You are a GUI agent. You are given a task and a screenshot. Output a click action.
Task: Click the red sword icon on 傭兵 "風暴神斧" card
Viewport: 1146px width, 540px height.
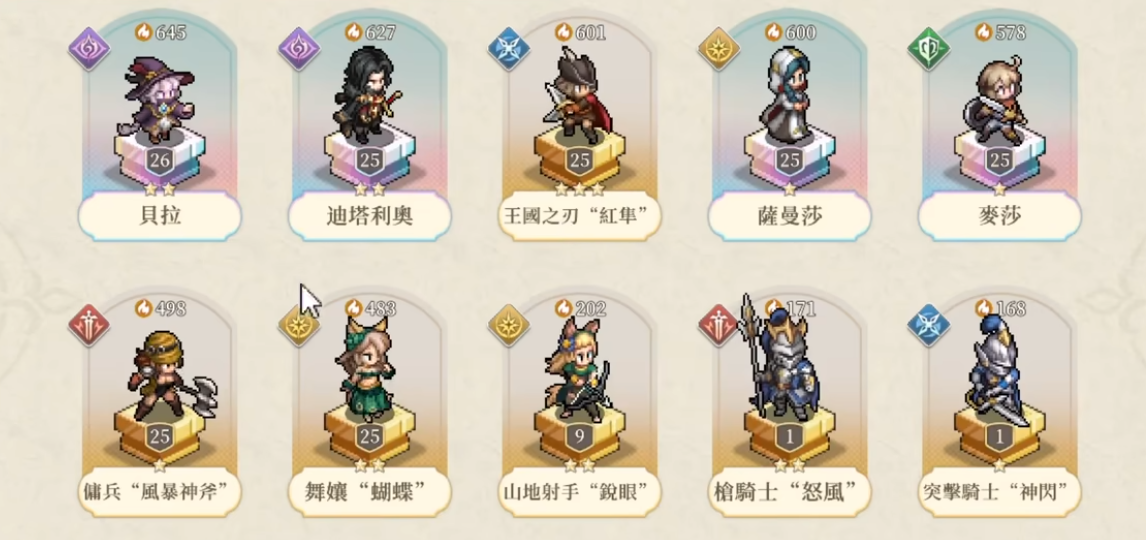click(x=89, y=326)
